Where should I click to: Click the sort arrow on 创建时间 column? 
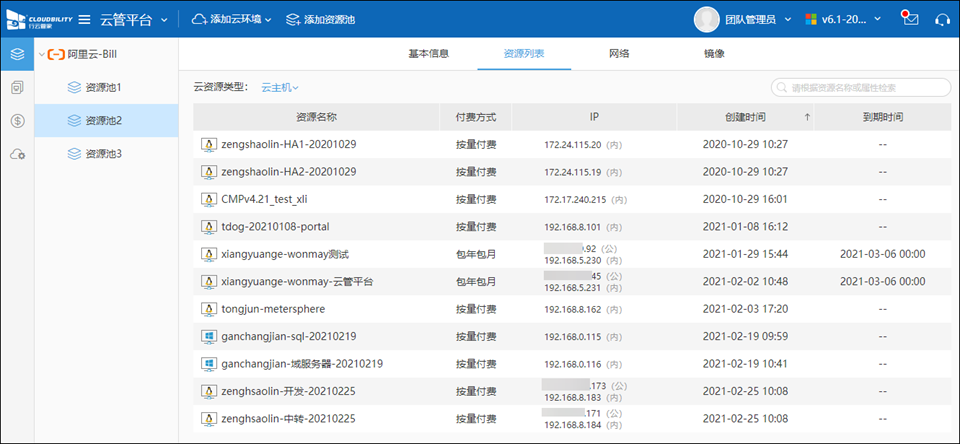(807, 118)
